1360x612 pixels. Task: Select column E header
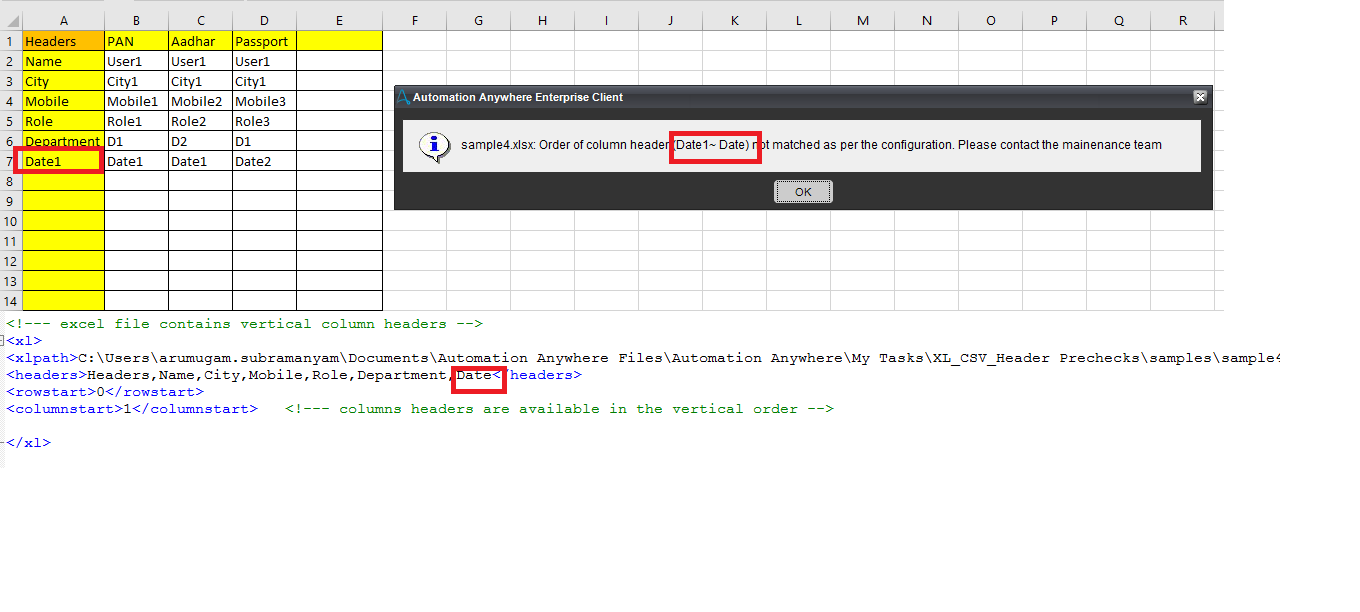click(339, 20)
